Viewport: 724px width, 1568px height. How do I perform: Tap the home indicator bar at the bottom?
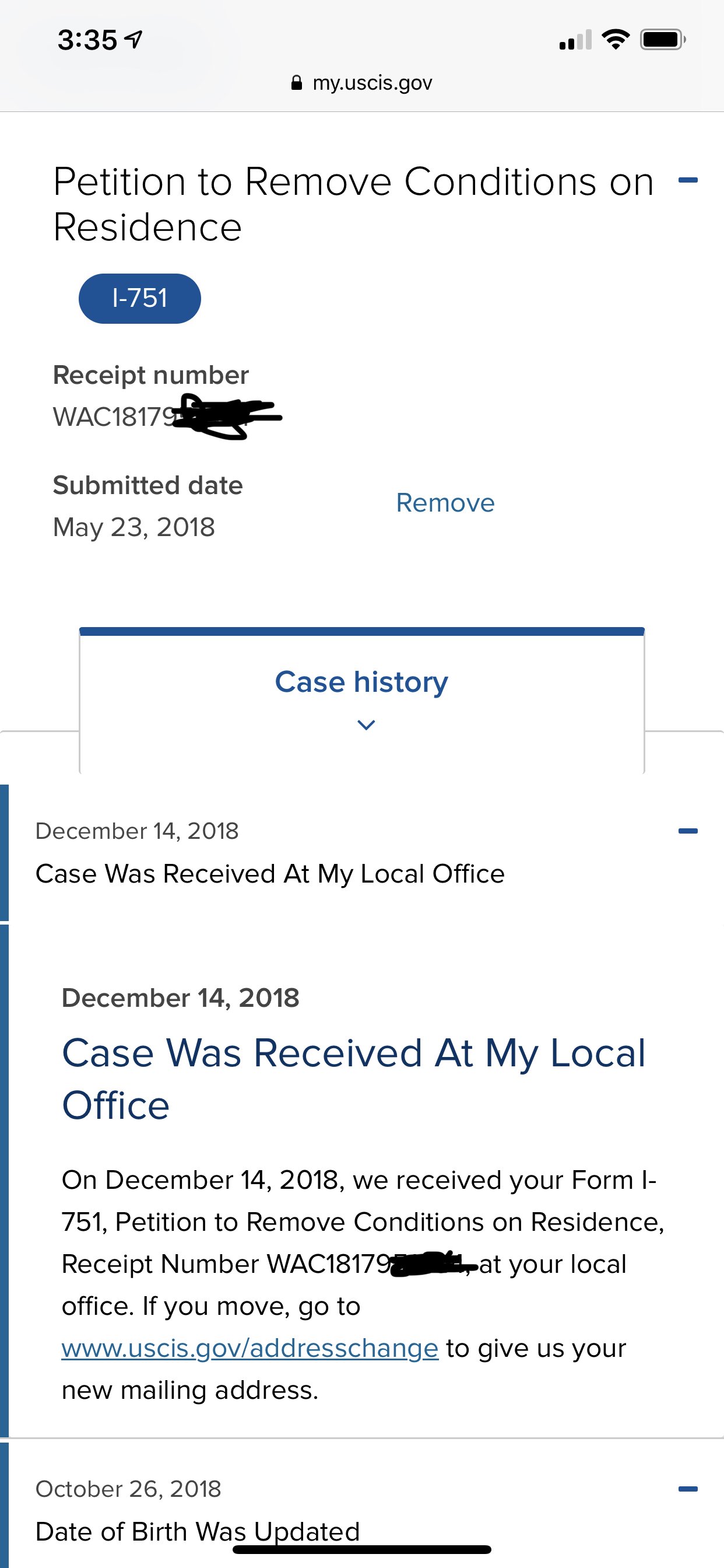[362, 1549]
